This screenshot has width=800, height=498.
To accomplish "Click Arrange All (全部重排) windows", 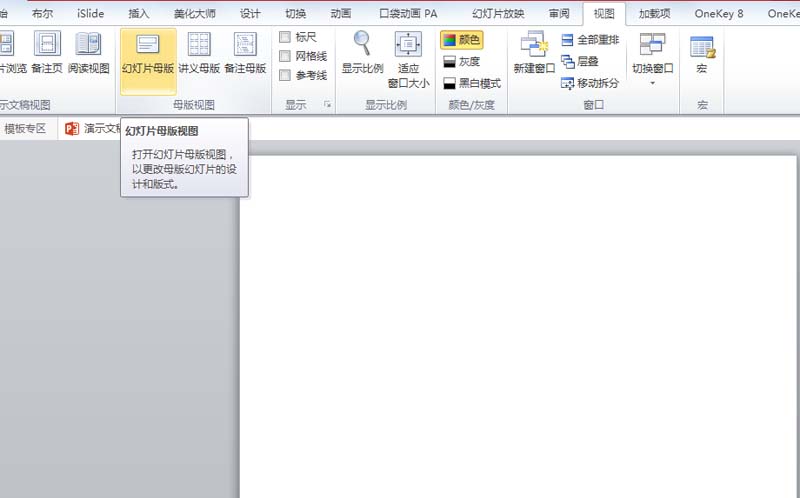I will coord(590,40).
